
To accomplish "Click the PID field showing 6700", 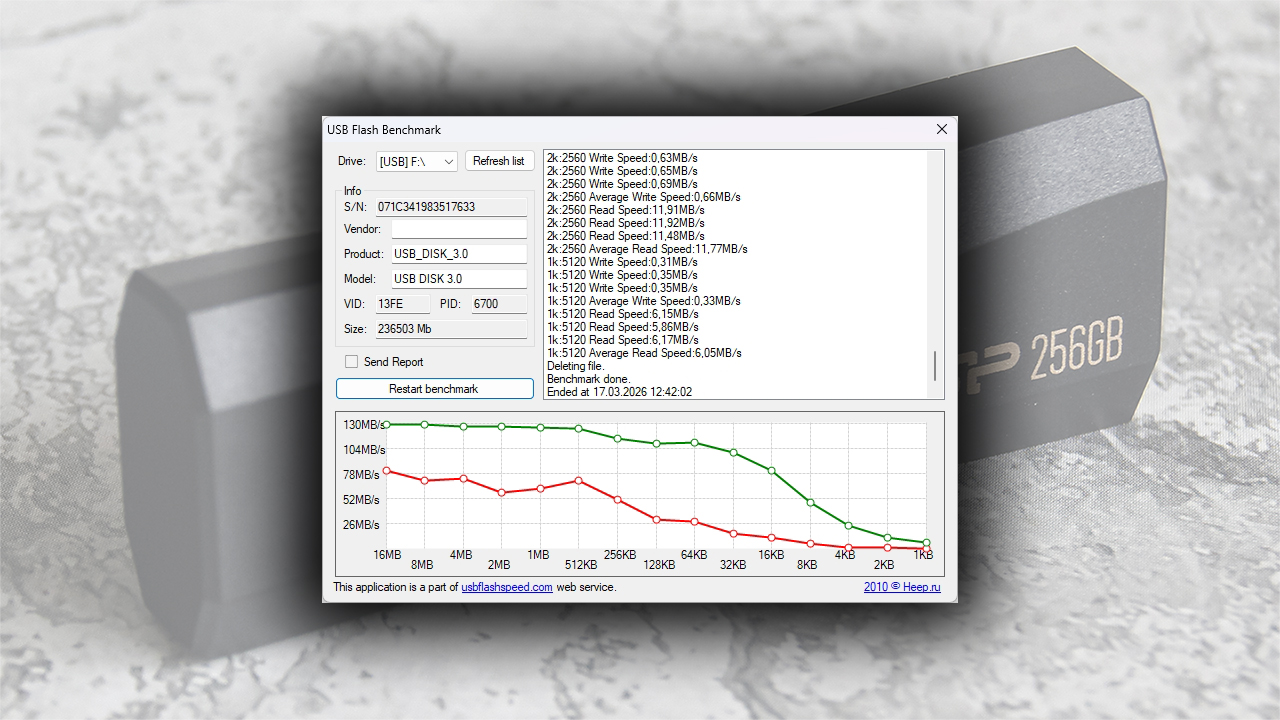I will click(x=499, y=304).
